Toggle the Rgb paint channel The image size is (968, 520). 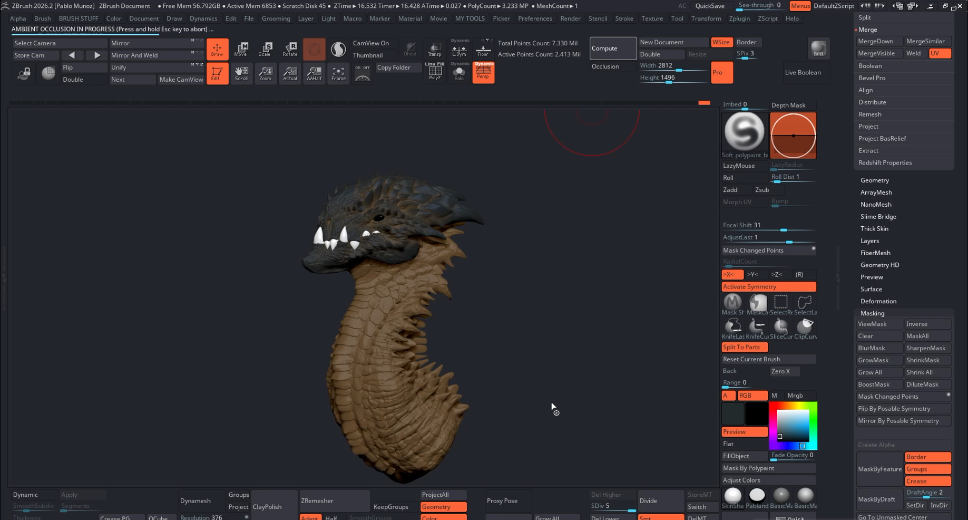coord(753,395)
